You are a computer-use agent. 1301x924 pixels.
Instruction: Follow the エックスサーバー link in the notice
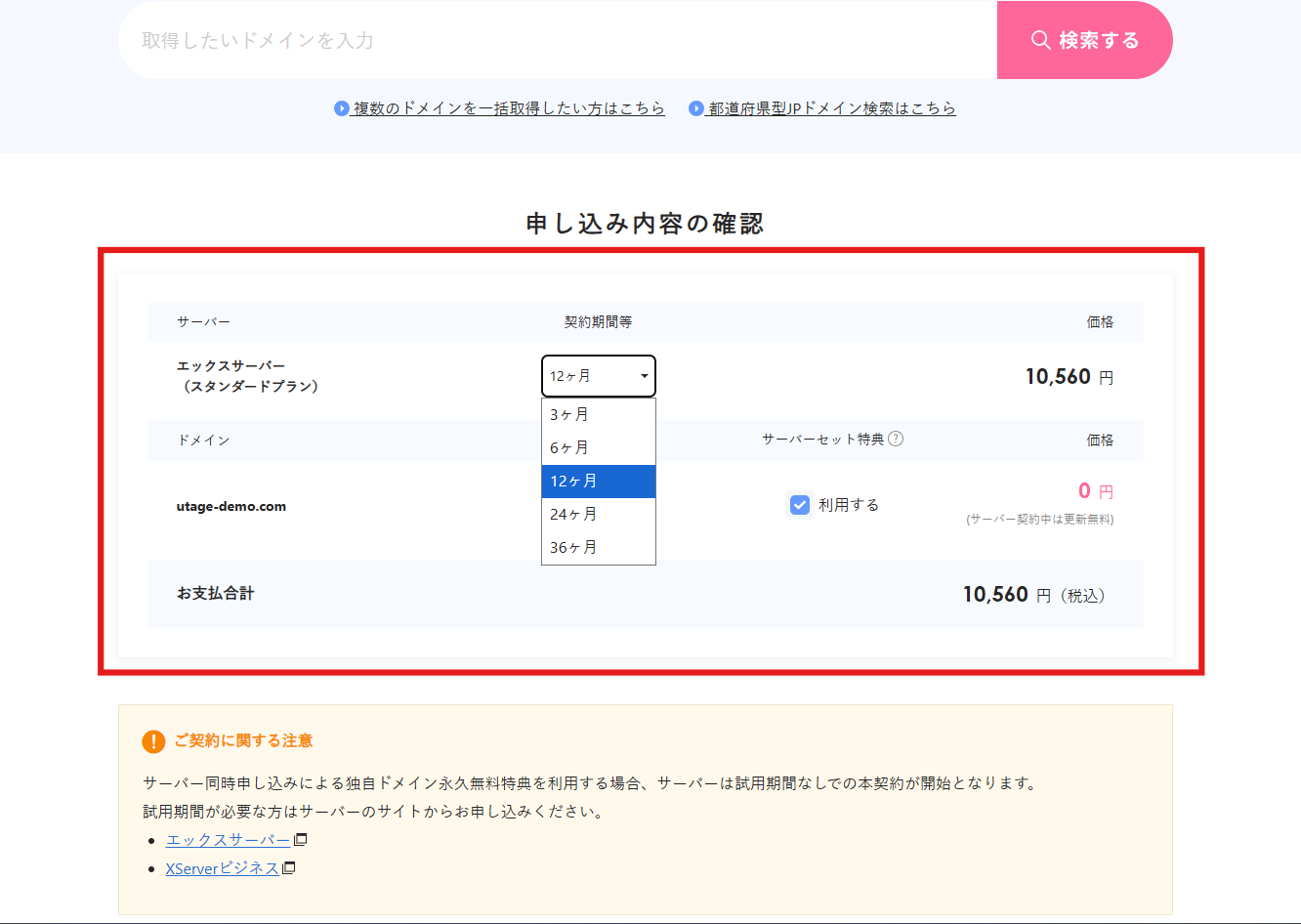coord(228,840)
